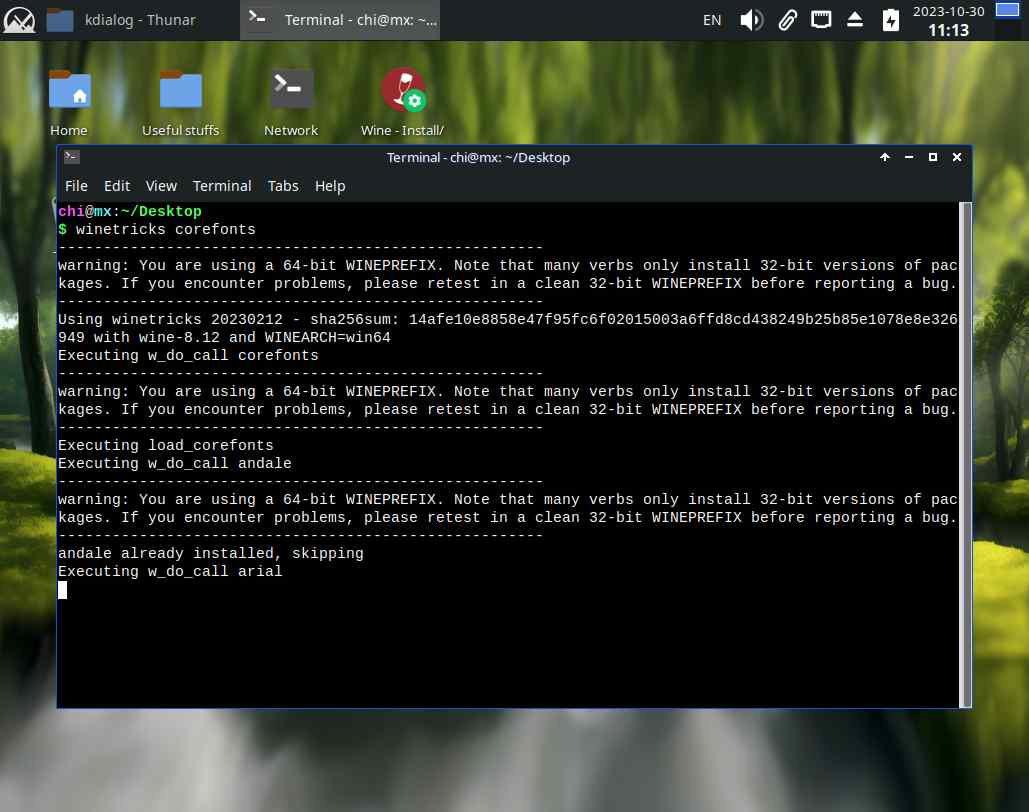Click the 'winetricks corefonts' command text
Image resolution: width=1029 pixels, height=812 pixels.
coord(165,230)
